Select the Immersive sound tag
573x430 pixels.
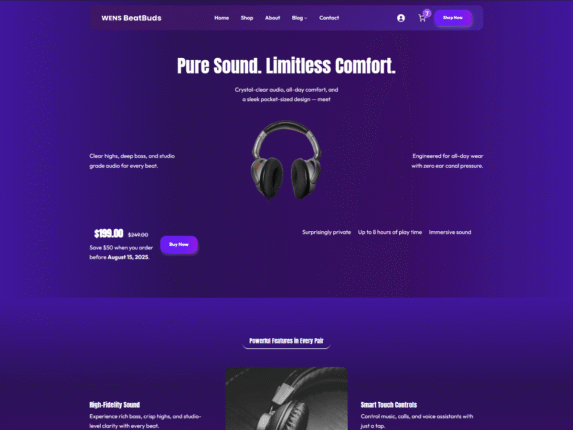[450, 232]
